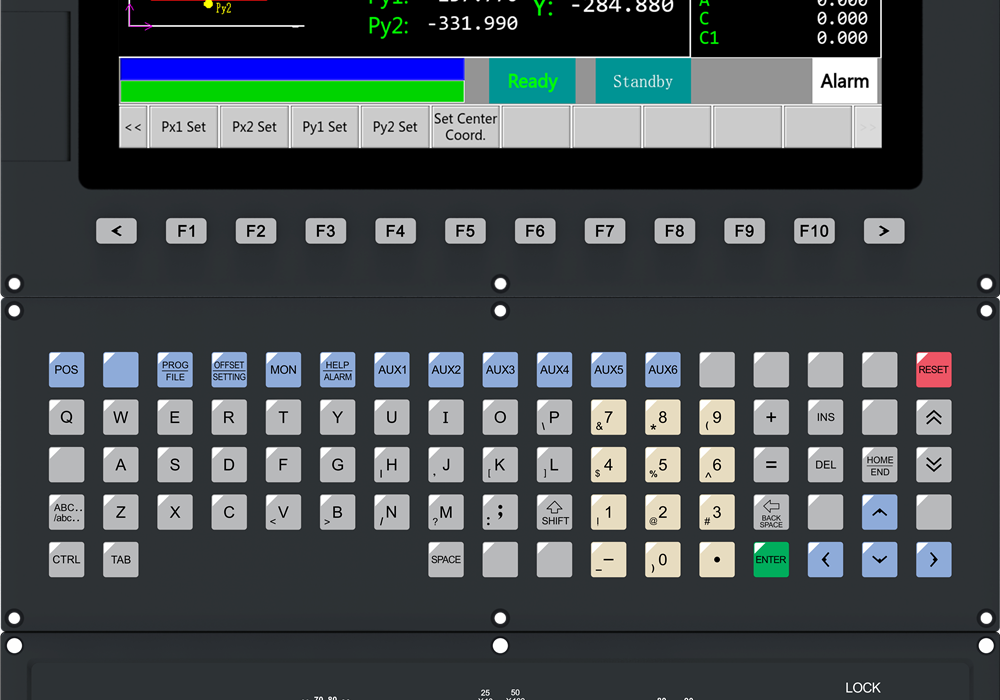Click the Alarm status indicator
The width and height of the screenshot is (1000, 700).
pyautogui.click(x=844, y=81)
